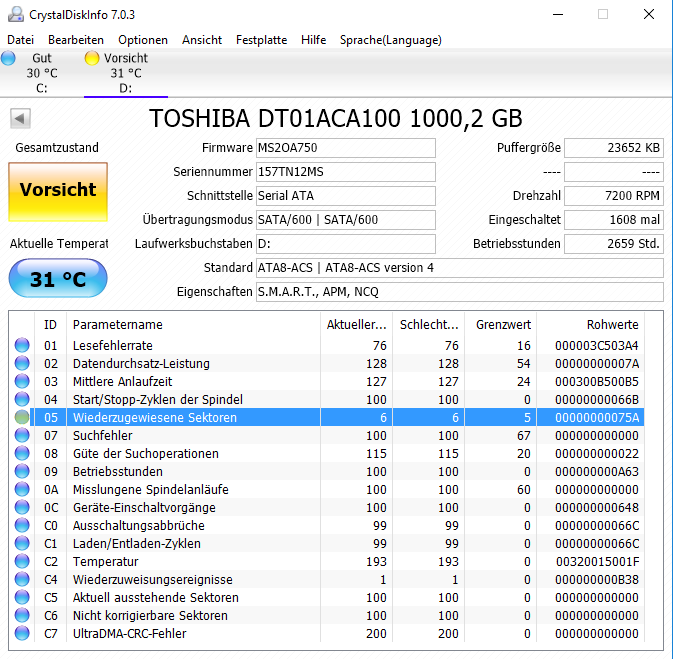
Task: Maximize the CrystalDiskInfo window
Action: (603, 14)
